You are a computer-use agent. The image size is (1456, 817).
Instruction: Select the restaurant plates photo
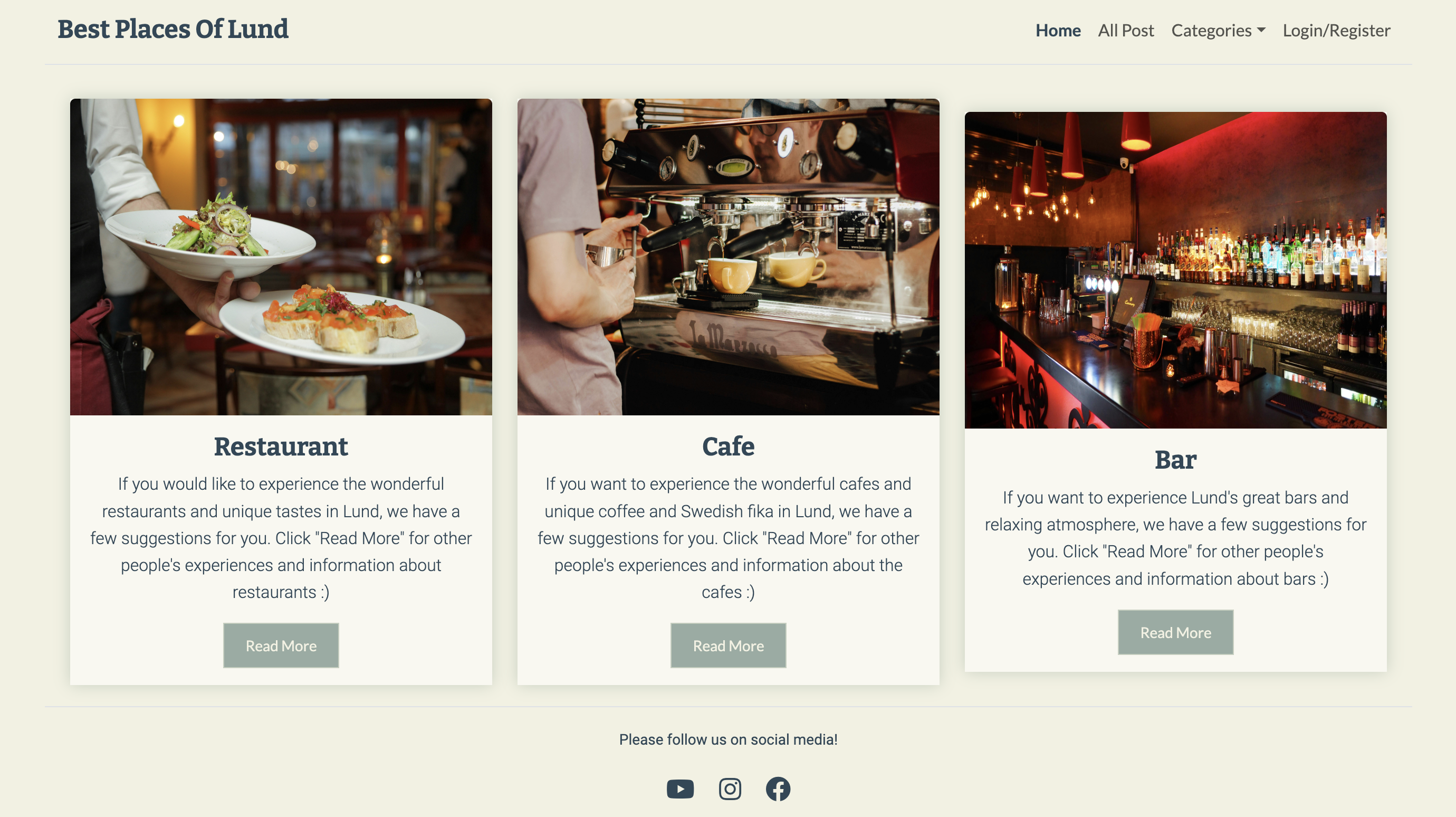pyautogui.click(x=281, y=257)
